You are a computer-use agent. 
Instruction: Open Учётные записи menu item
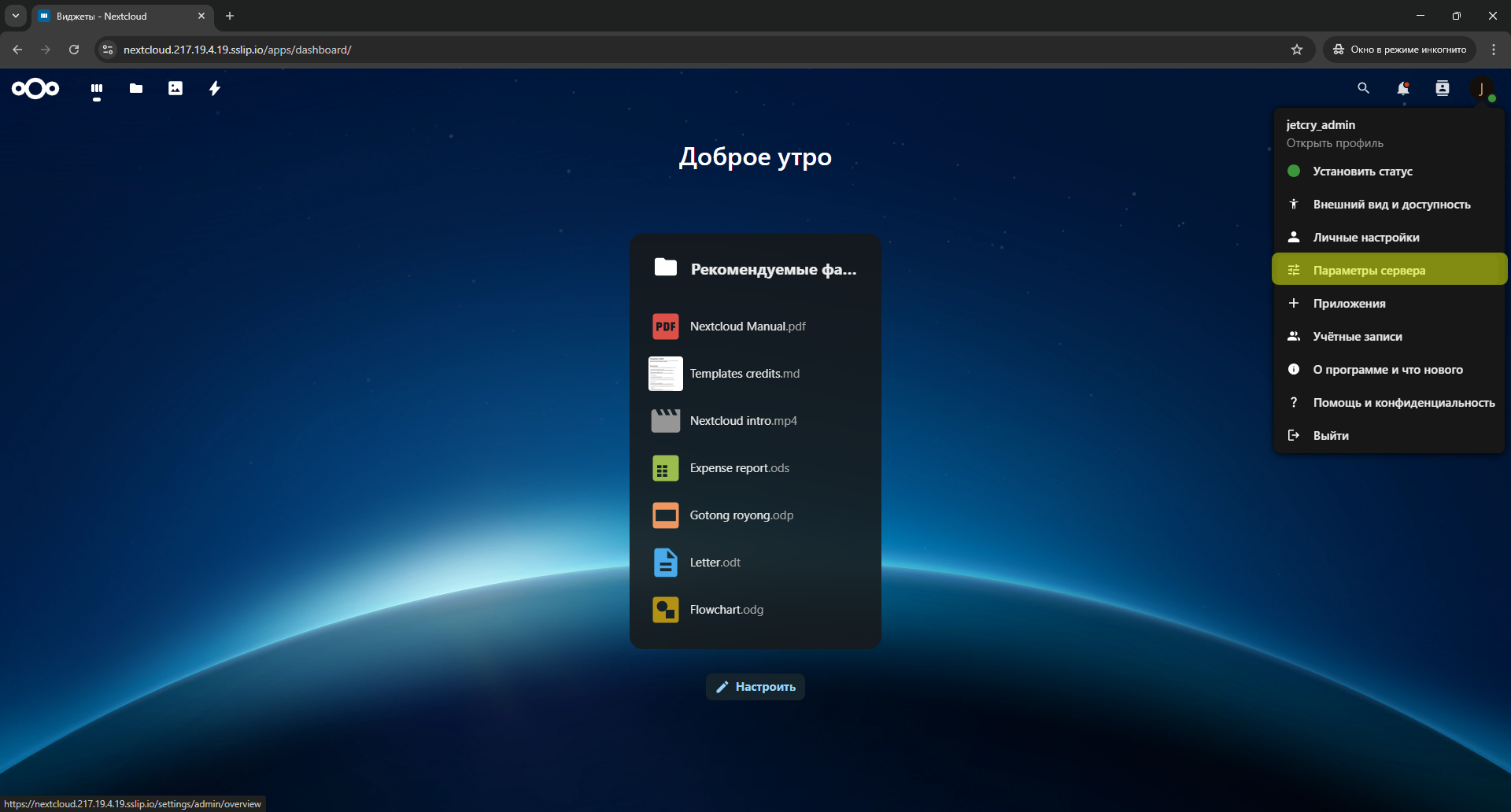1389,337
